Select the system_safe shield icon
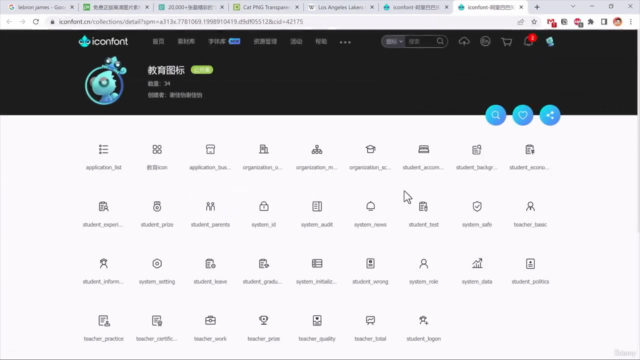The height and width of the screenshot is (360, 640). tap(477, 207)
